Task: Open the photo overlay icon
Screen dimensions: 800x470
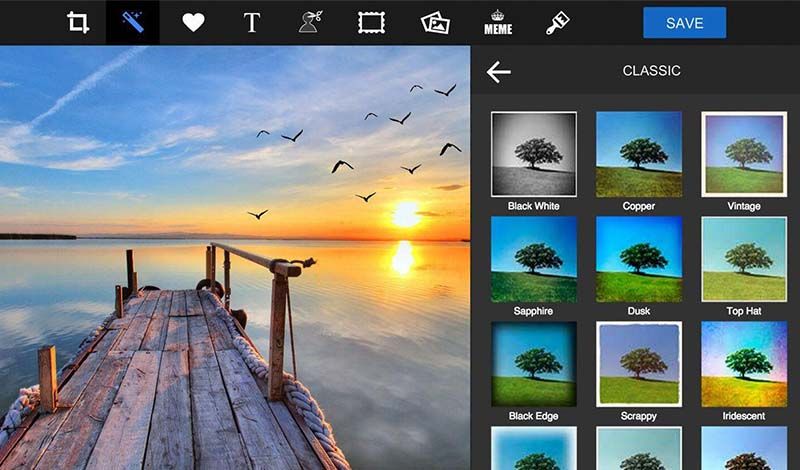Action: pyautogui.click(x=435, y=22)
